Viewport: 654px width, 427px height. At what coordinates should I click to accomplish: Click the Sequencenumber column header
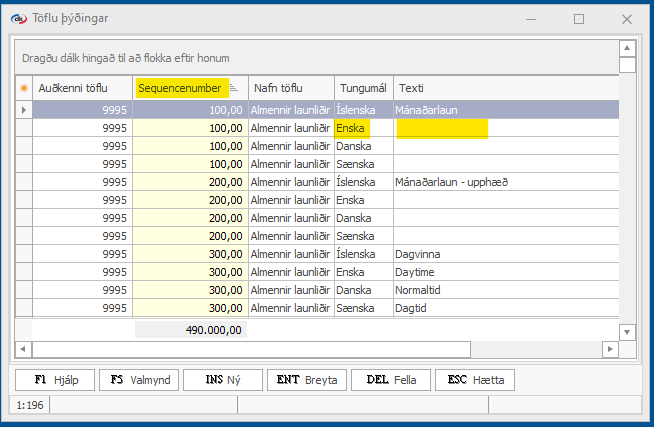[x=191, y=88]
